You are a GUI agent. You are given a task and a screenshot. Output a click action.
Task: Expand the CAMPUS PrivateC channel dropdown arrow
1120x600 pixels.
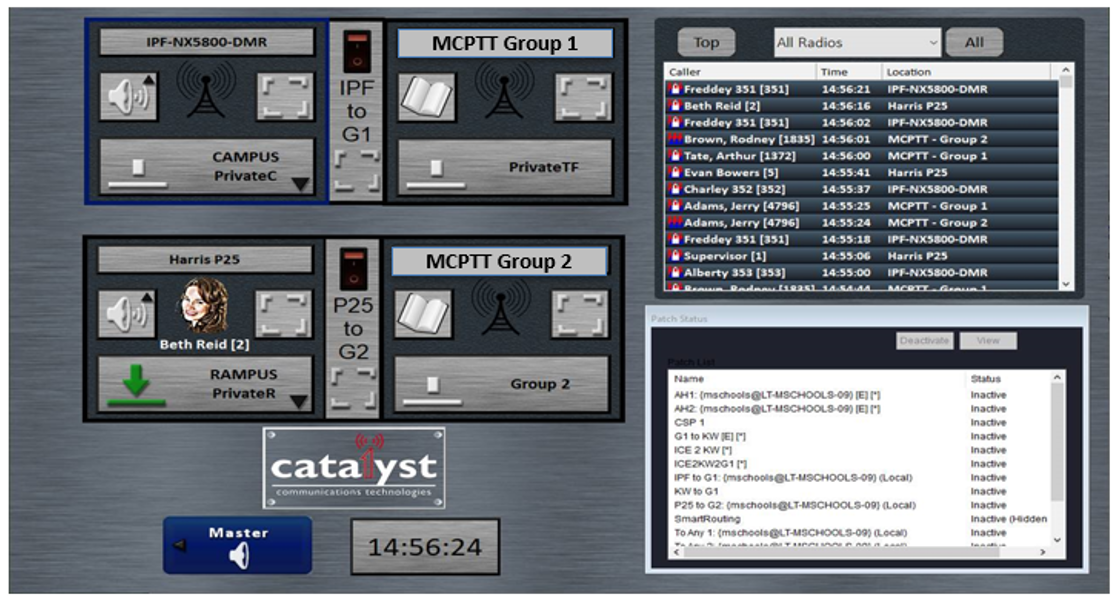pyautogui.click(x=299, y=183)
